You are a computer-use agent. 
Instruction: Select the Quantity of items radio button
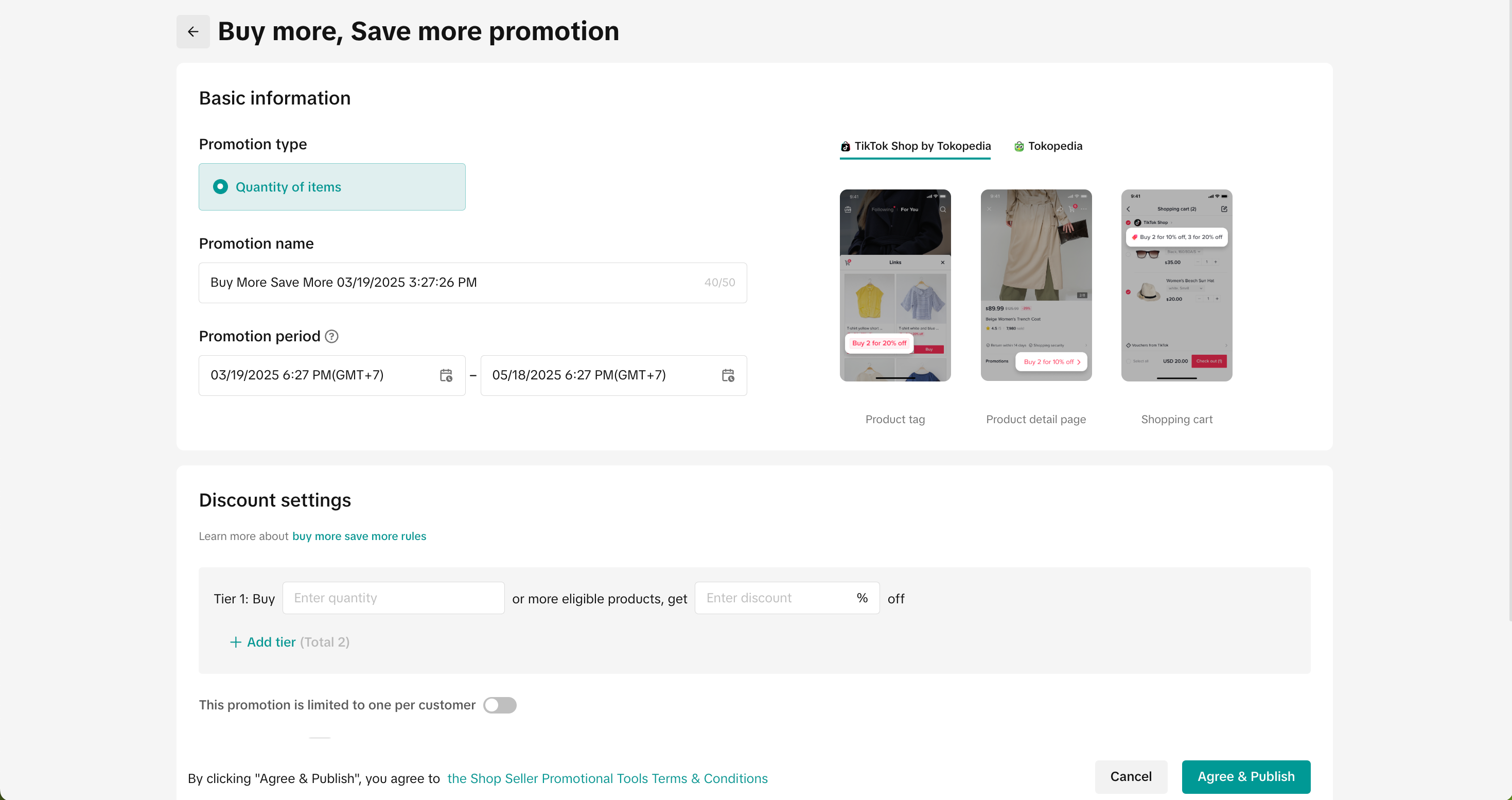pos(221,187)
